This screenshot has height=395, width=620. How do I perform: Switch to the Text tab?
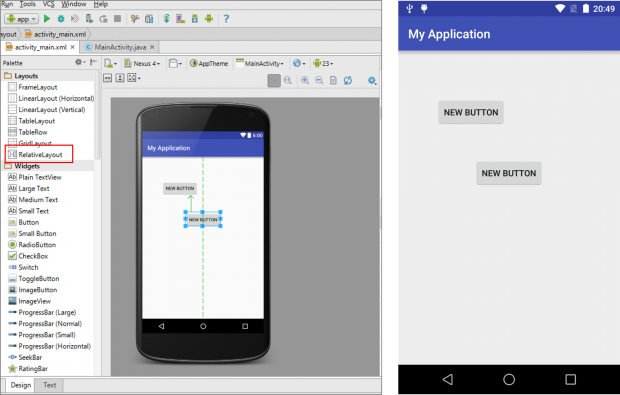[x=49, y=385]
